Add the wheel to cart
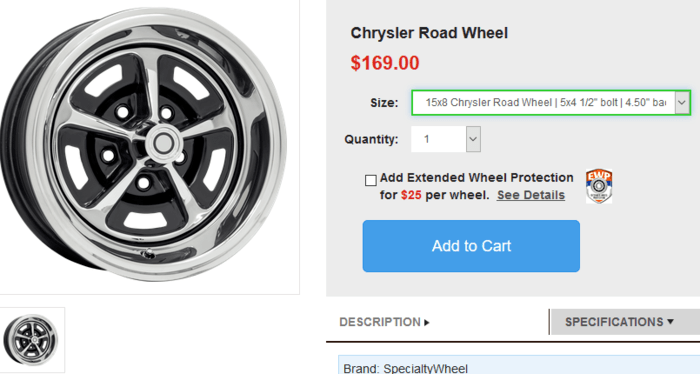 pyautogui.click(x=471, y=246)
